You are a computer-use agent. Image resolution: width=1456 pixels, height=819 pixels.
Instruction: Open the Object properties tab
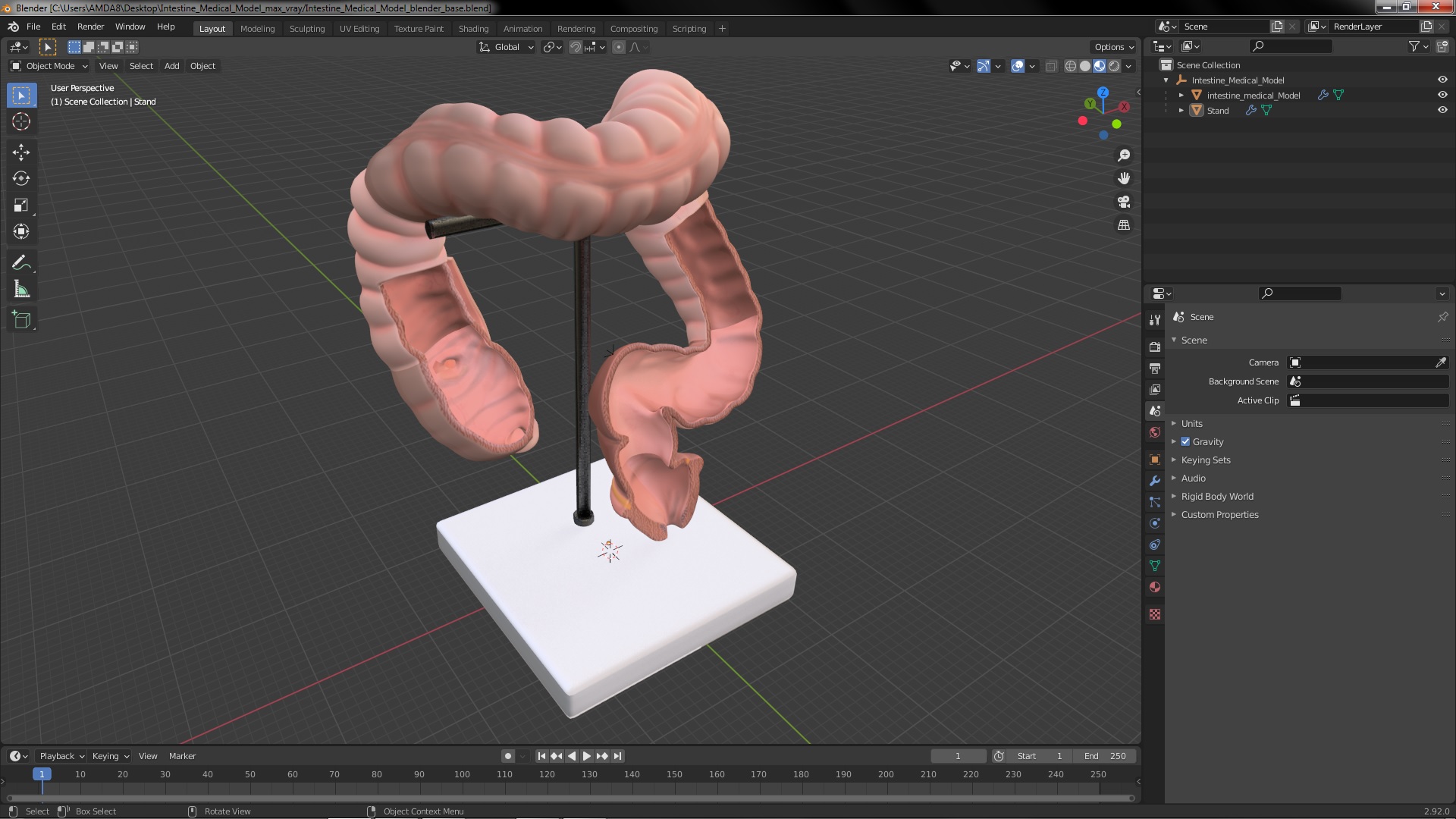coord(1155,460)
